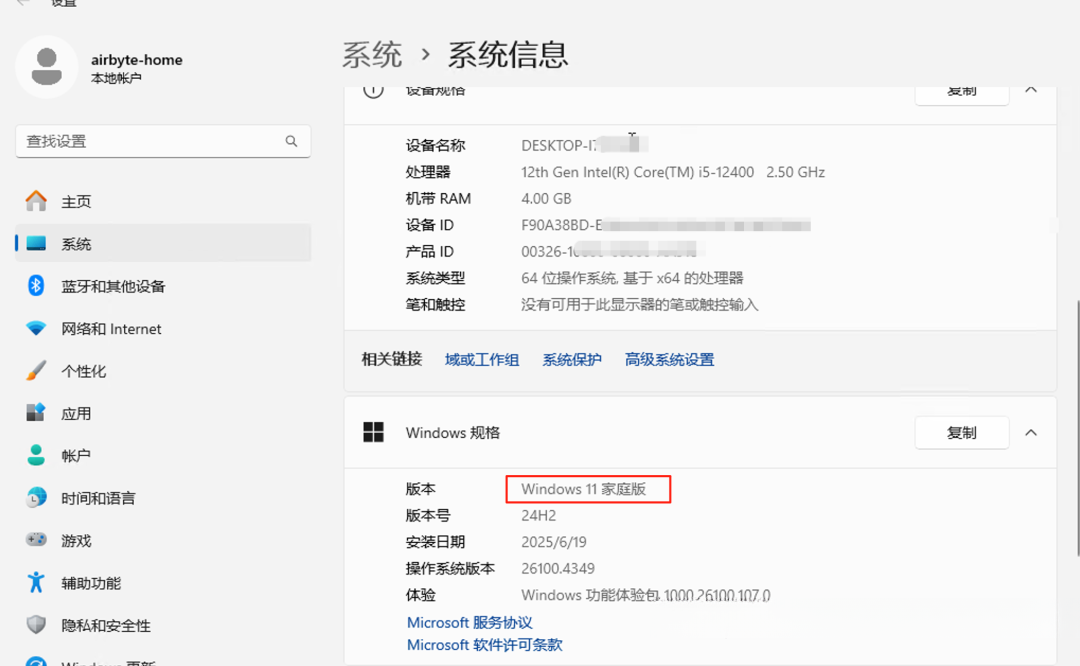
Task: Click the search magnifier icon in settings
Action: pyautogui.click(x=291, y=141)
